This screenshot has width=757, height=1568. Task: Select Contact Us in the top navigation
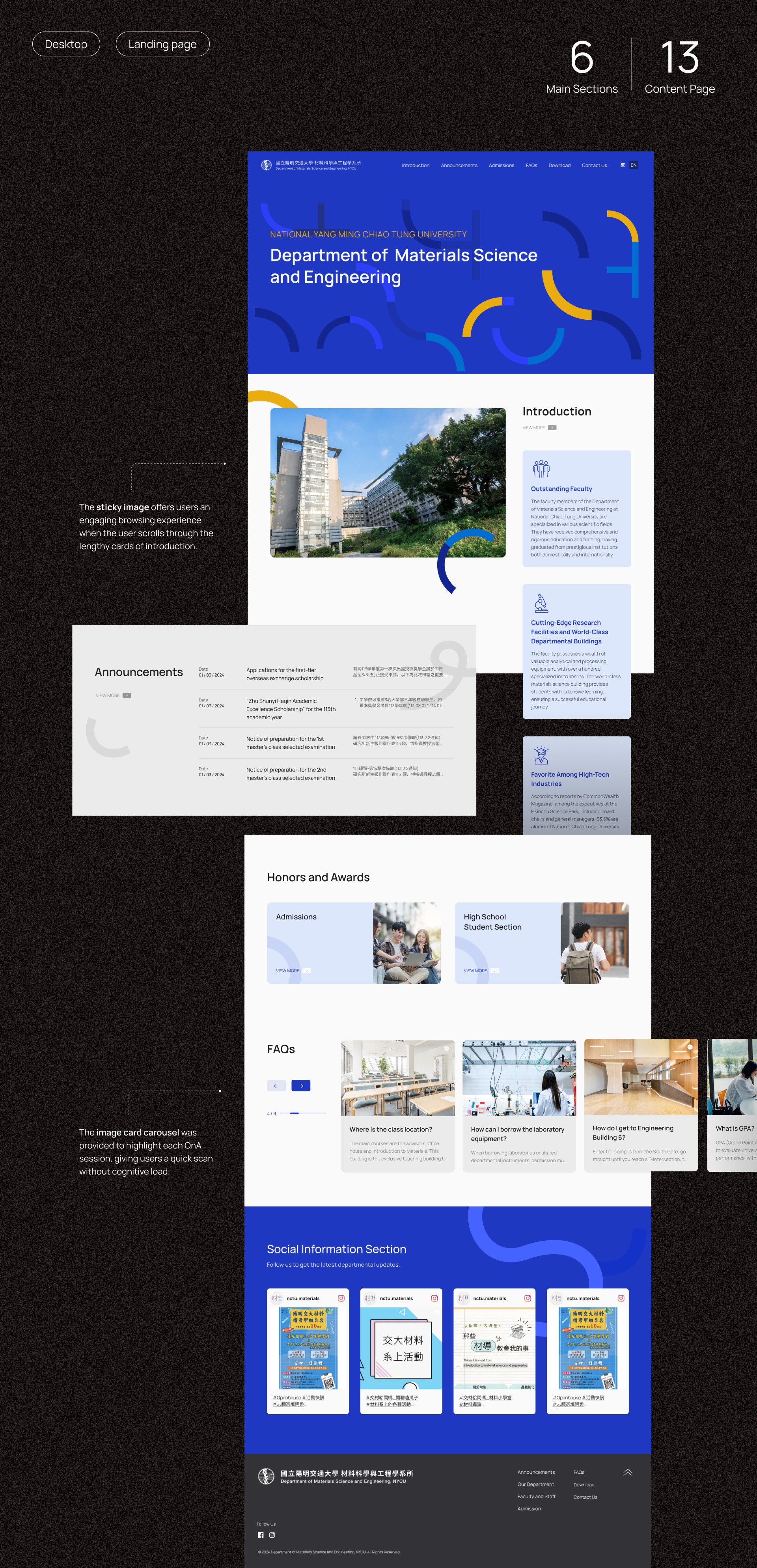point(594,166)
